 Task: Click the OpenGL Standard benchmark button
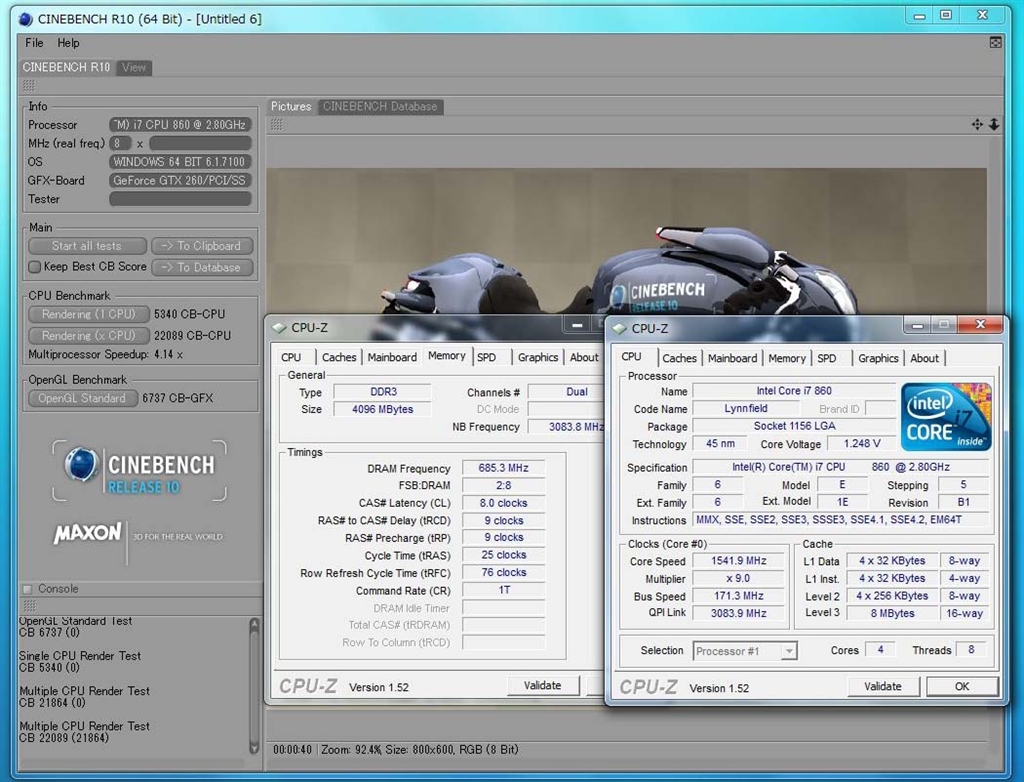click(x=82, y=398)
